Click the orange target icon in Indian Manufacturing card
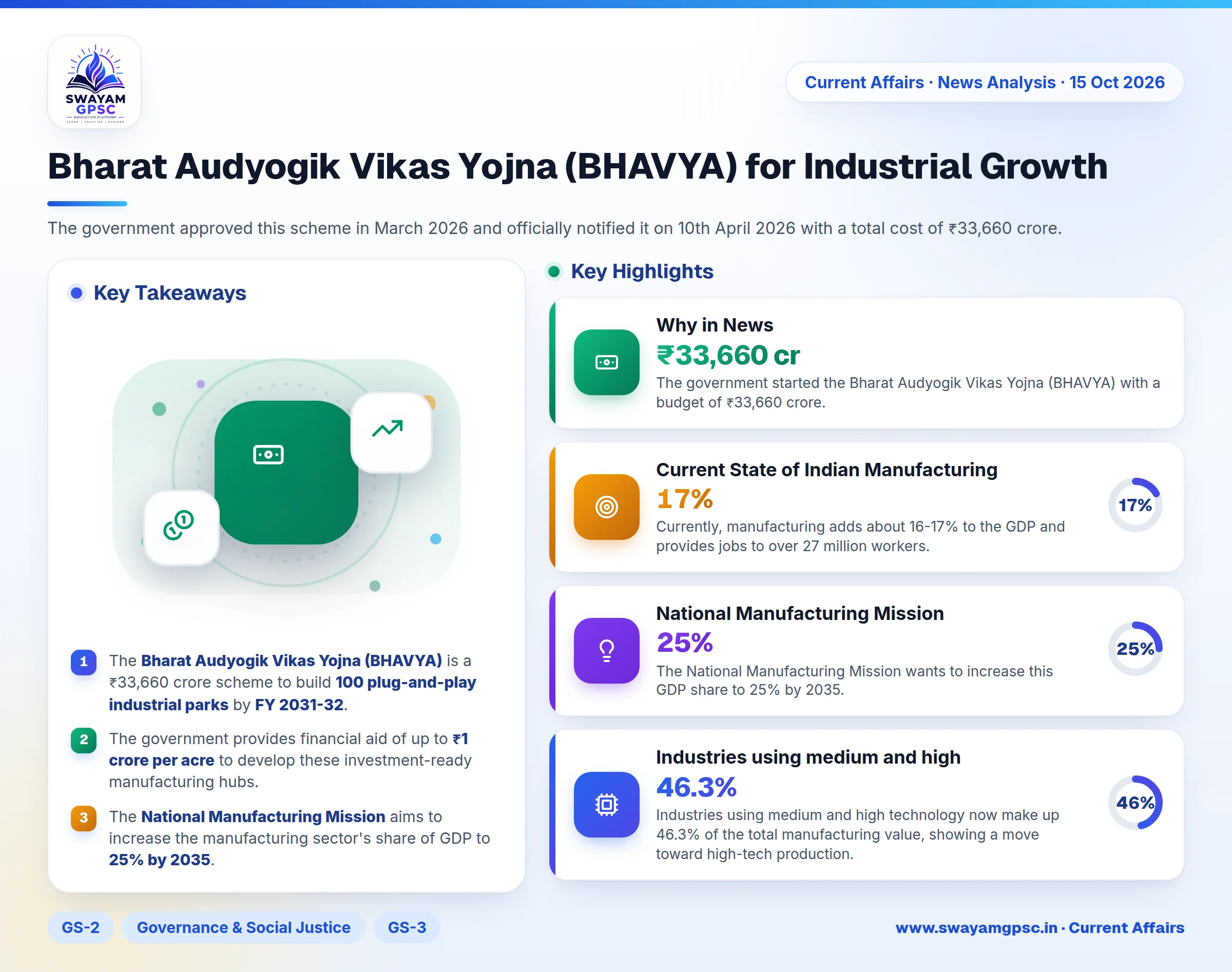The width and height of the screenshot is (1232, 972). pyautogui.click(x=606, y=507)
